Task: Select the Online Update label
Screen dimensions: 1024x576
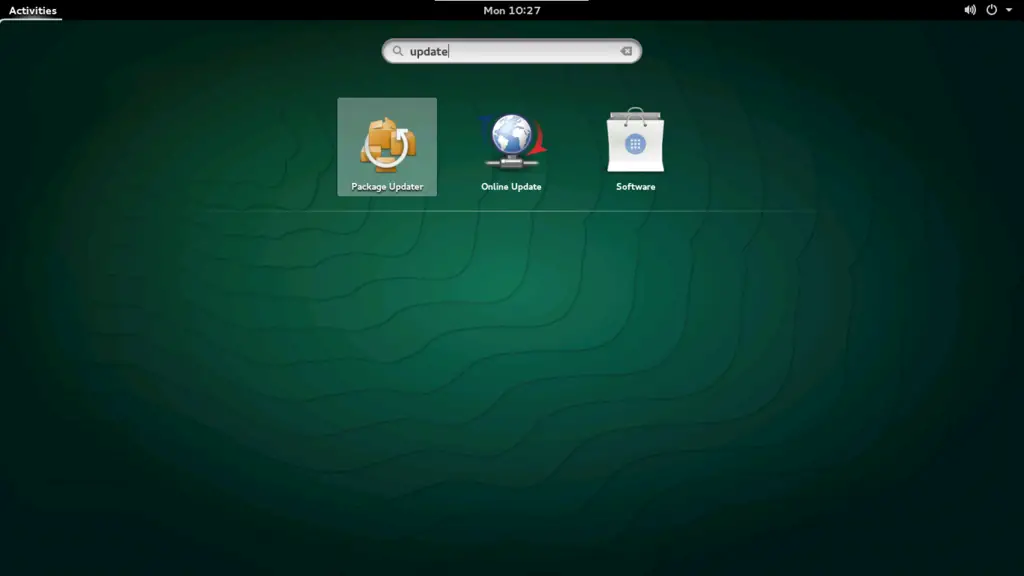Action: point(511,187)
